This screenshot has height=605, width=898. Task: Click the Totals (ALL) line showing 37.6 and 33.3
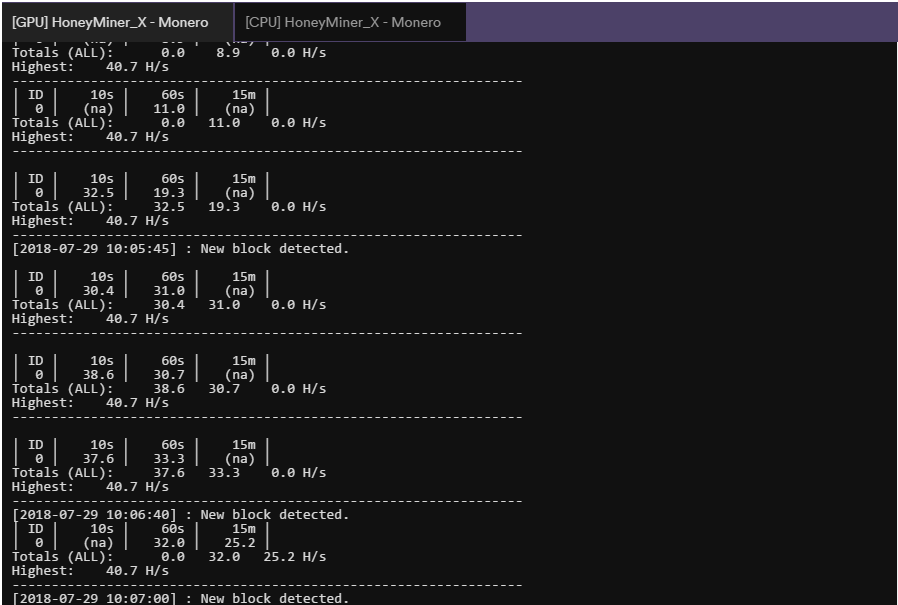(x=169, y=473)
